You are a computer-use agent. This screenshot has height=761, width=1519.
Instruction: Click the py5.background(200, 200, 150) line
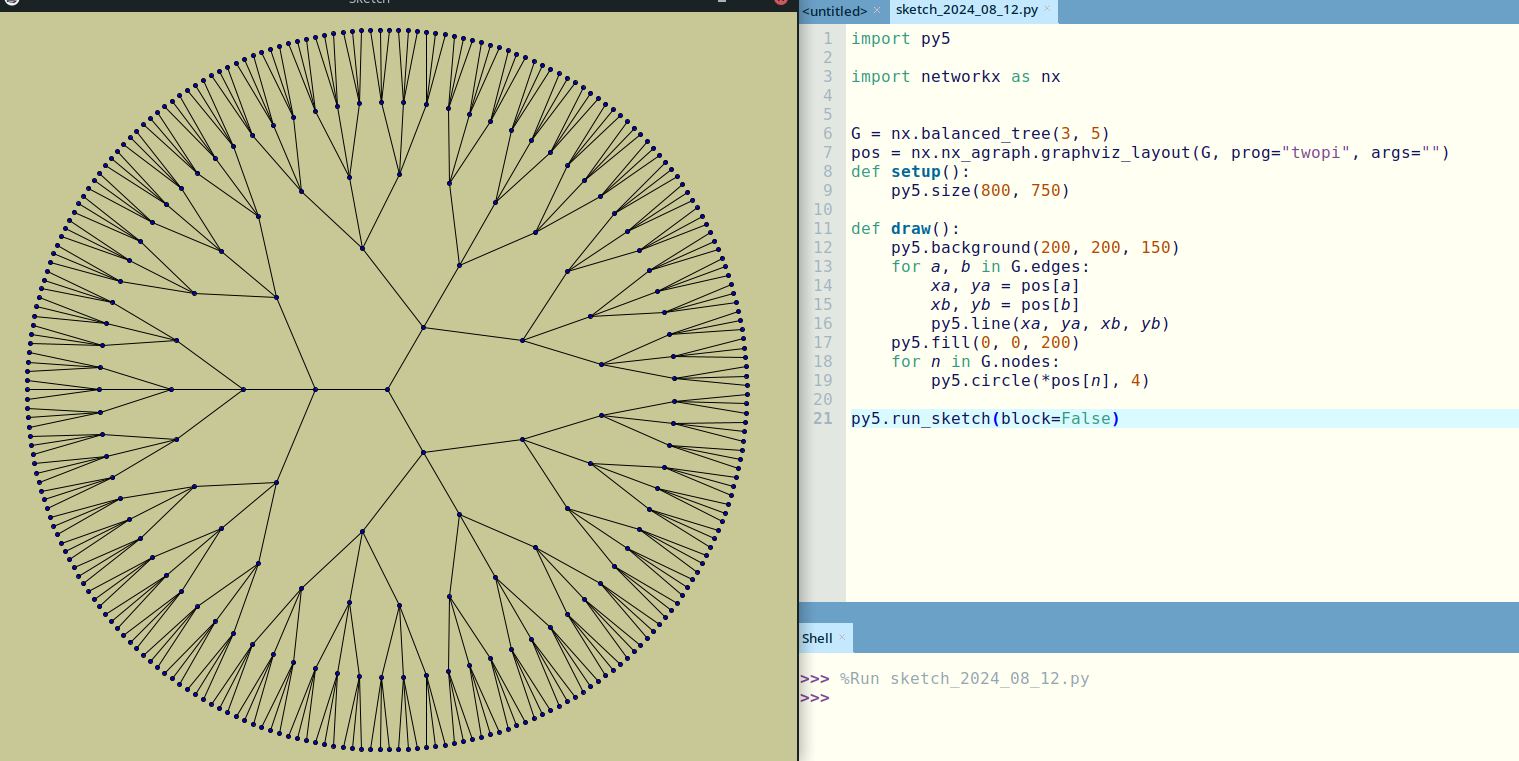[1035, 248]
